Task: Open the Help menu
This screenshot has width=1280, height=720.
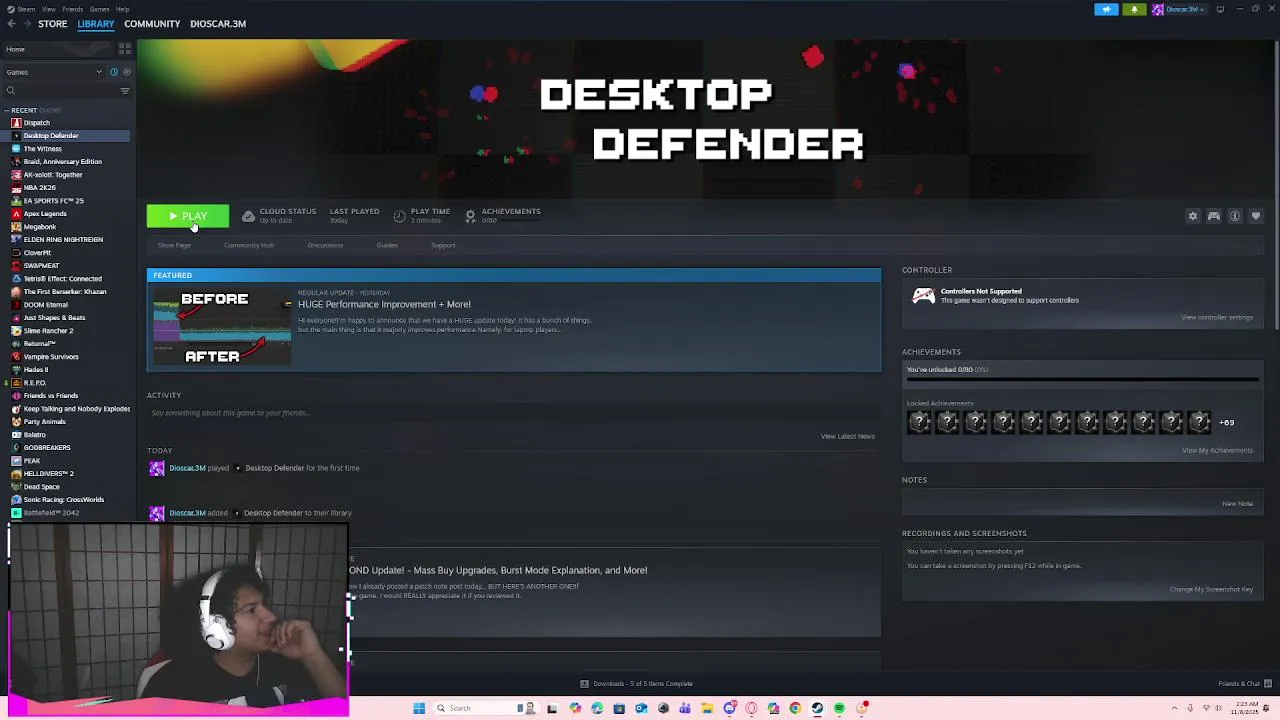Action: coord(122,9)
